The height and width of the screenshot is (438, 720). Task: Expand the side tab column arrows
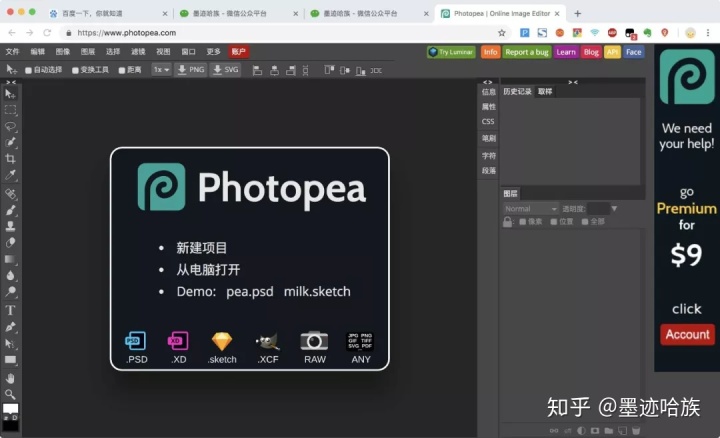[x=488, y=82]
